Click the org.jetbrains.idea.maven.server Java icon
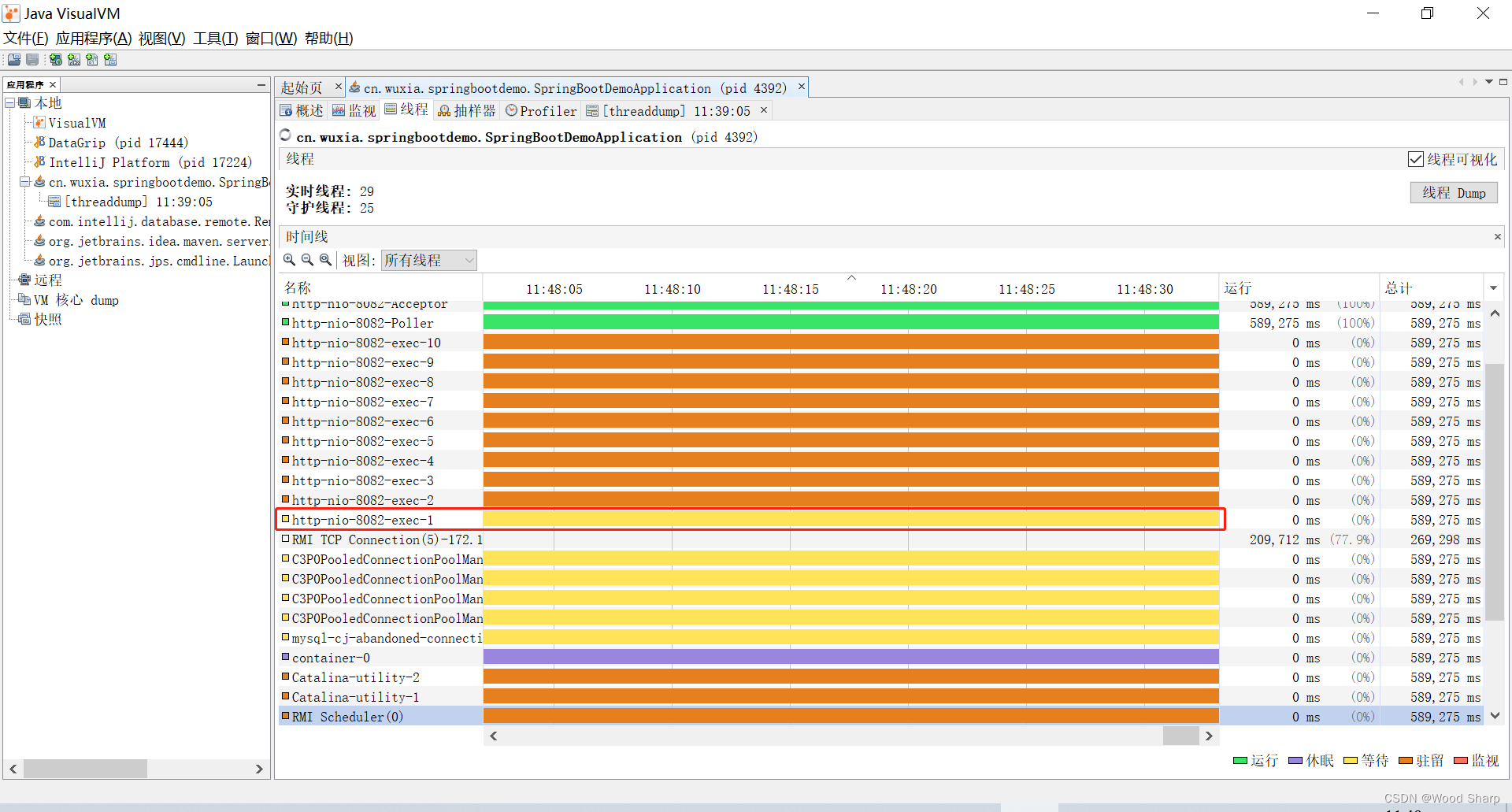 39,241
